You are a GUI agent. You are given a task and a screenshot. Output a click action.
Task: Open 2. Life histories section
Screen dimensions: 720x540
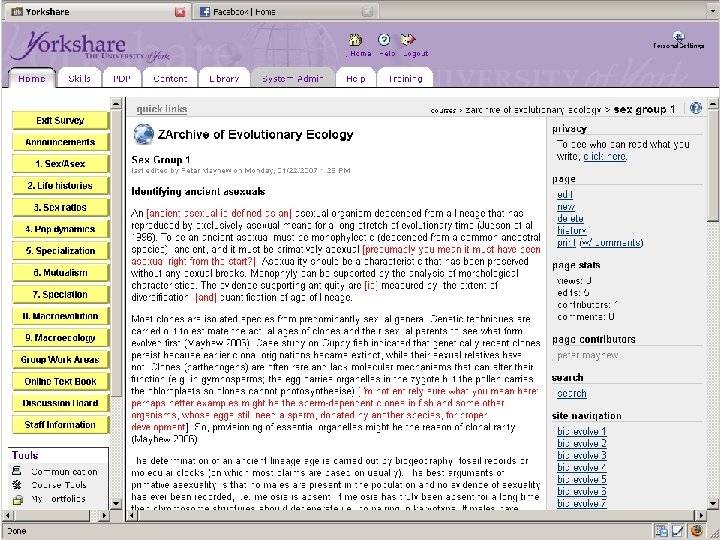click(x=60, y=186)
